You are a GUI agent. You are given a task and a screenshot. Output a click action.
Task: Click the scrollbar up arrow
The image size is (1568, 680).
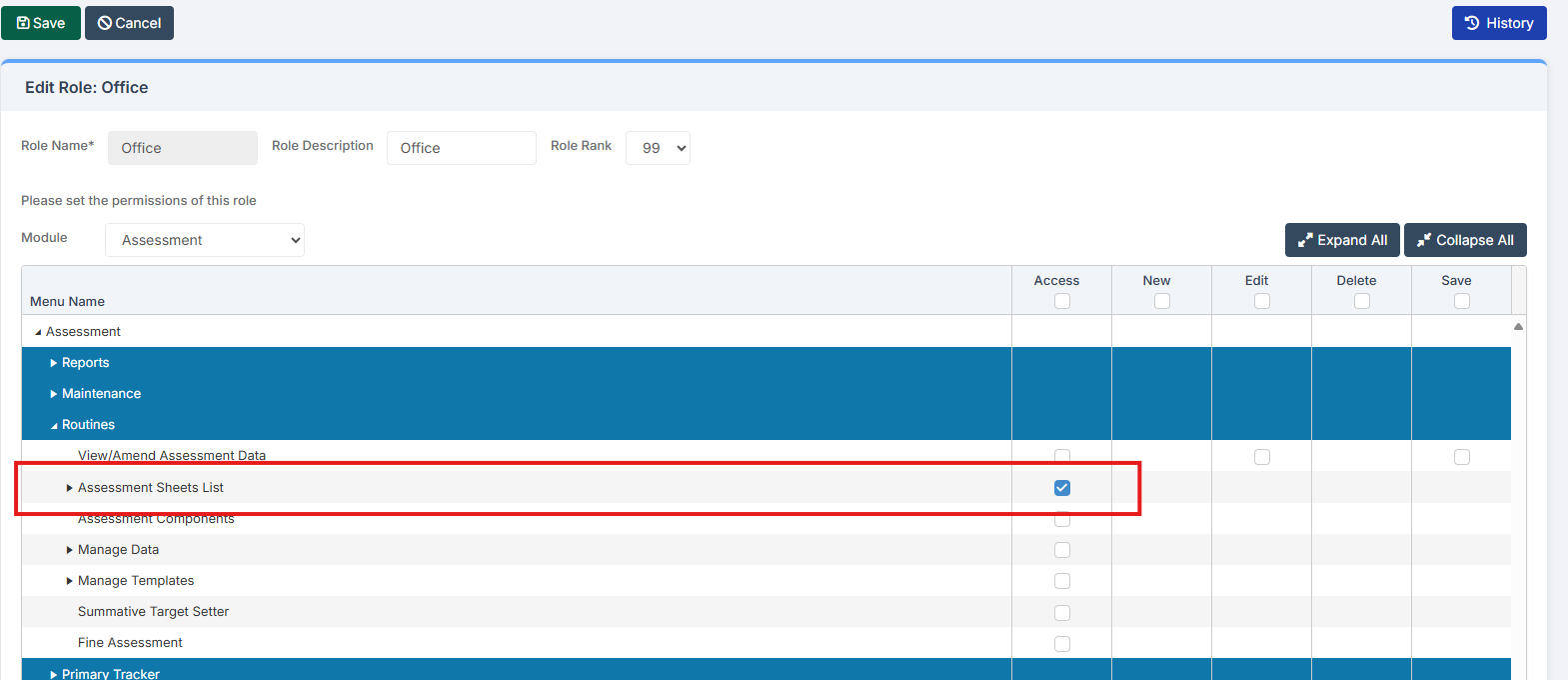pyautogui.click(x=1518, y=326)
